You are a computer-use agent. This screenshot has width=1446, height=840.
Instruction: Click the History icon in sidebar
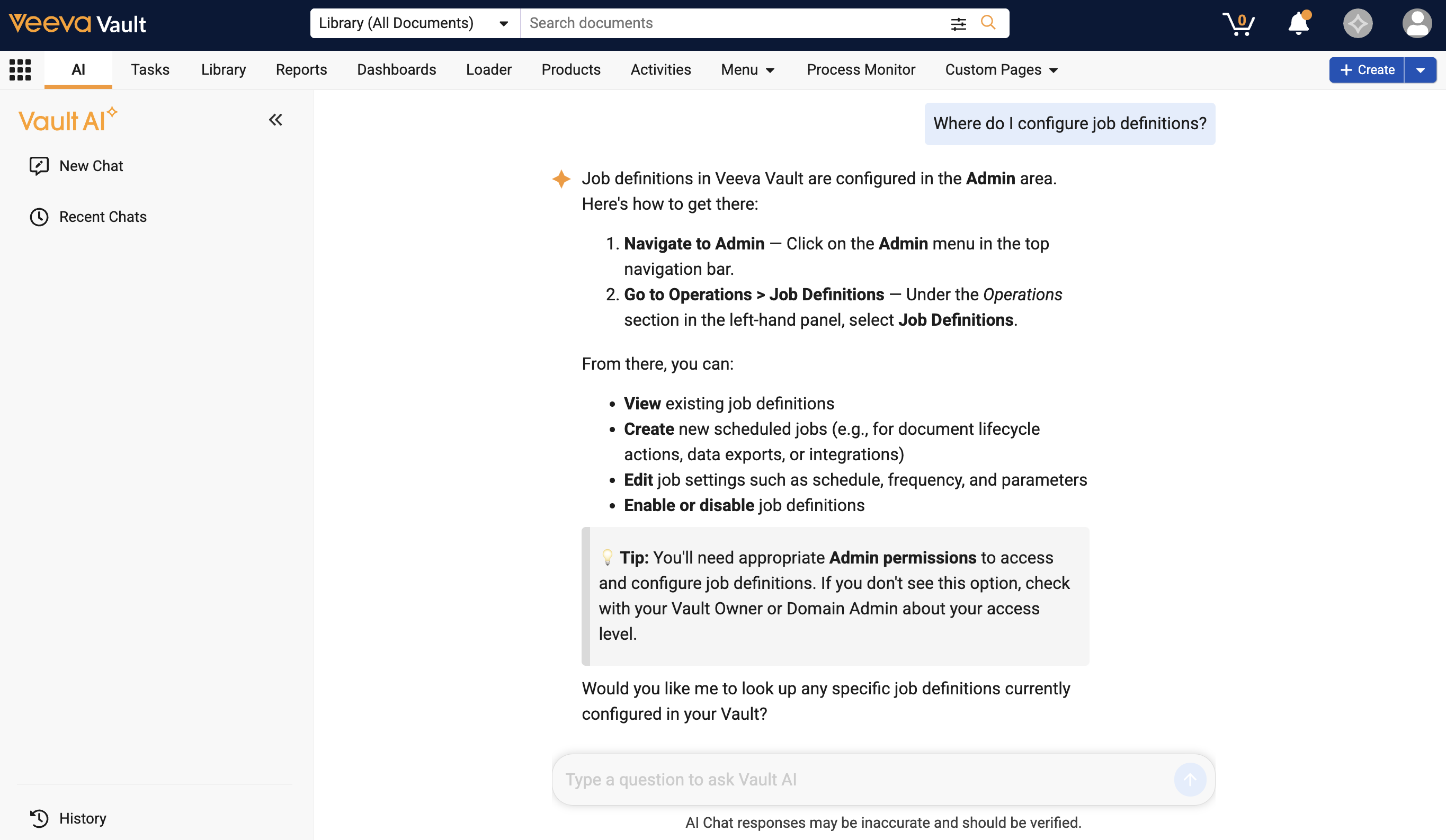pyautogui.click(x=39, y=818)
